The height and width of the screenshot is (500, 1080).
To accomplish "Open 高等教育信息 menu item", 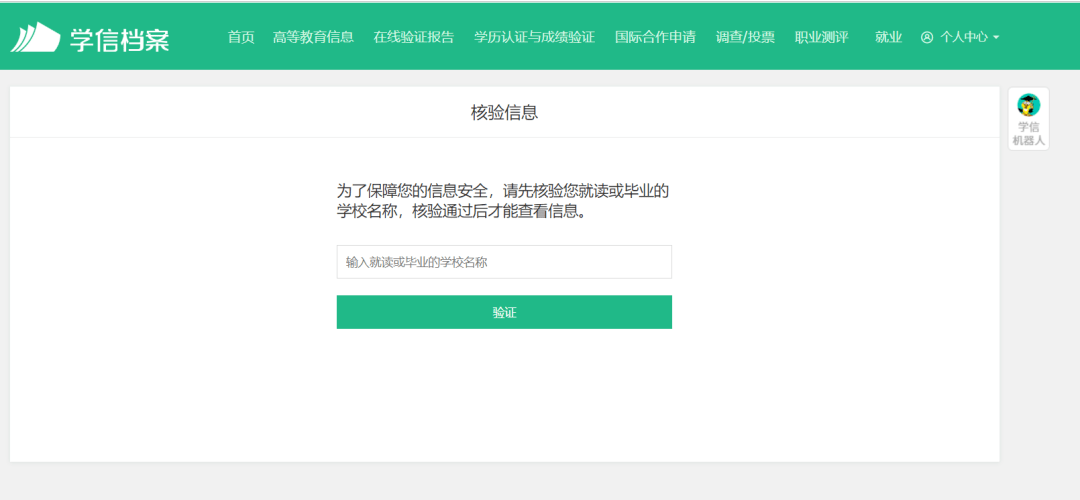I will [313, 37].
